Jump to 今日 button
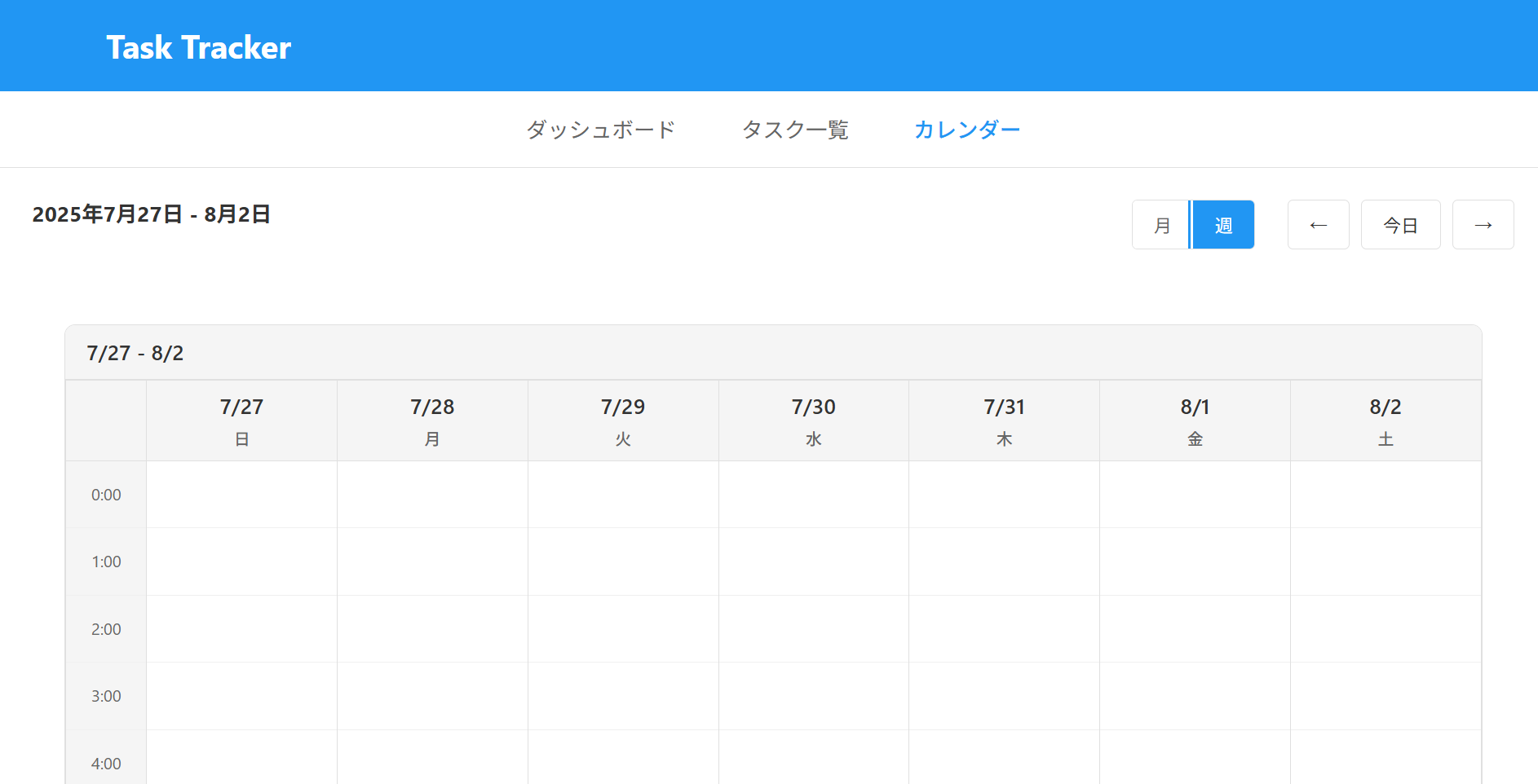The width and height of the screenshot is (1538, 784). click(1401, 225)
